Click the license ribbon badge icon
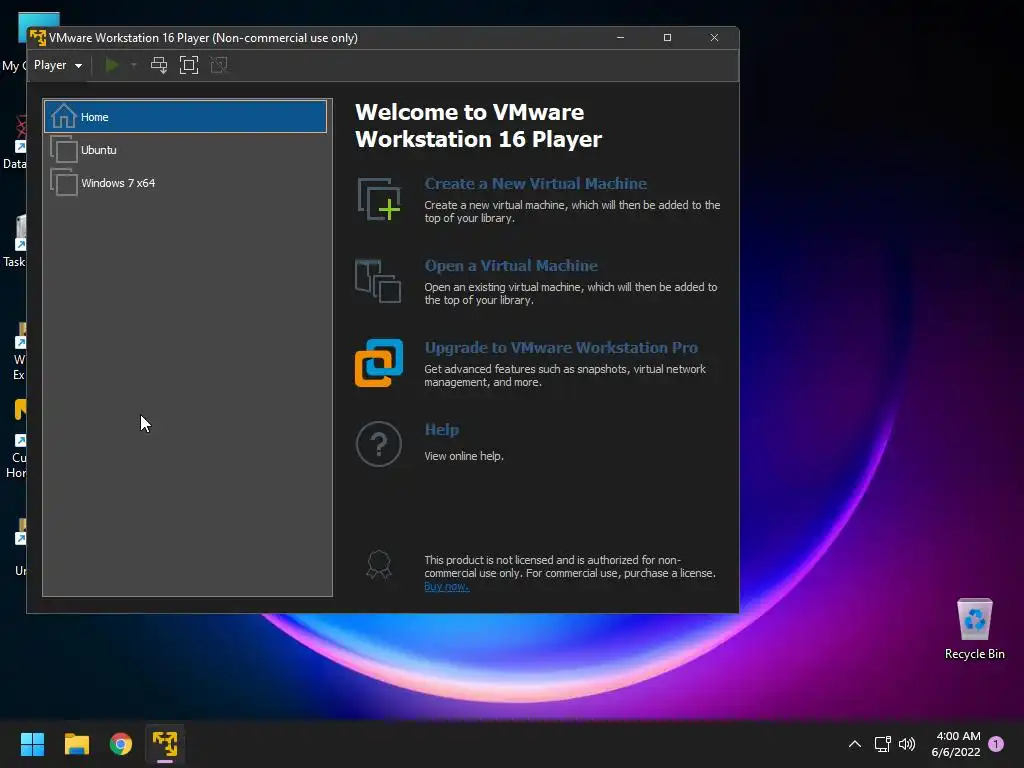Viewport: 1024px width, 768px height. pos(379,565)
